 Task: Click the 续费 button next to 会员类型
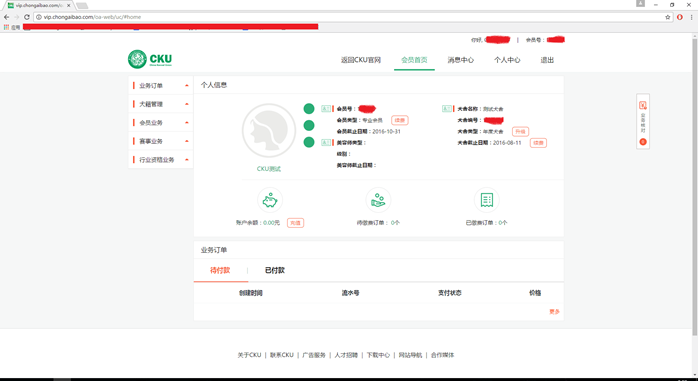400,120
